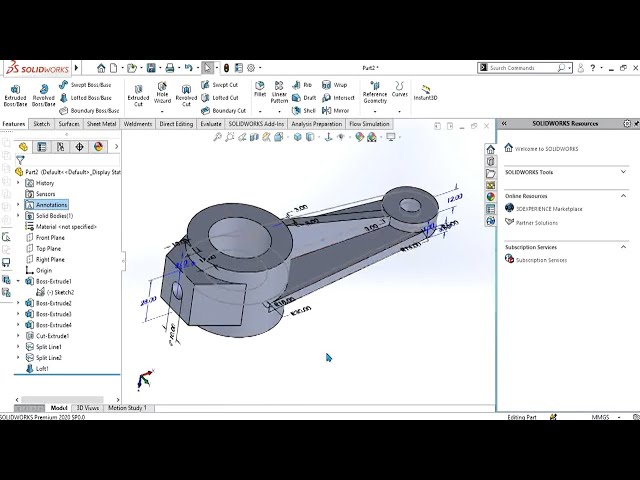640x480 pixels.
Task: Choose Swept Boss/Base command
Action: pyautogui.click(x=85, y=85)
